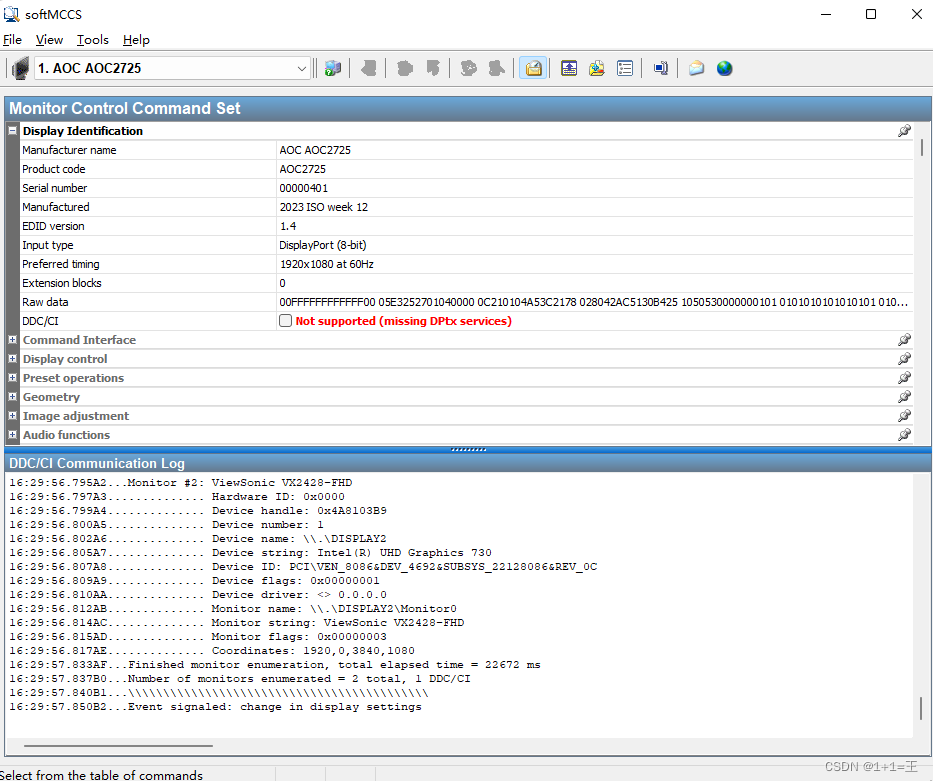
Task: Select the Manufacturer name row
Action: (x=467, y=150)
